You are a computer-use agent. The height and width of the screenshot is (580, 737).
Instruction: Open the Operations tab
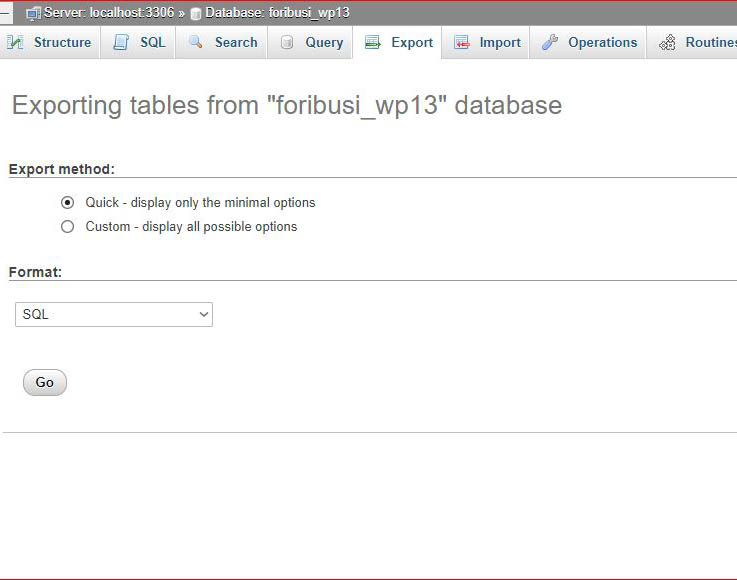click(588, 42)
